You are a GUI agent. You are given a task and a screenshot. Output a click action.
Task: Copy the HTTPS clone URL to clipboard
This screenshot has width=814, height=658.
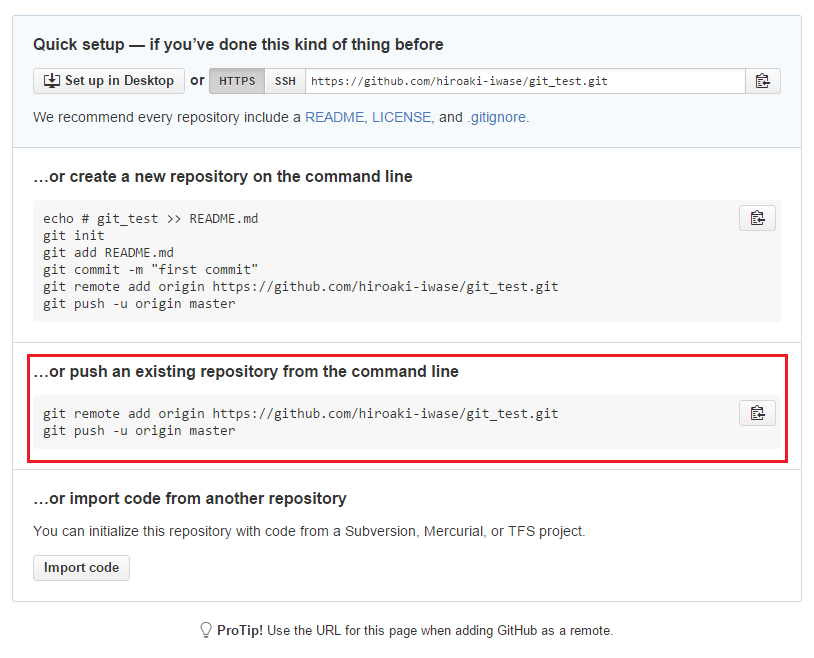tap(763, 81)
